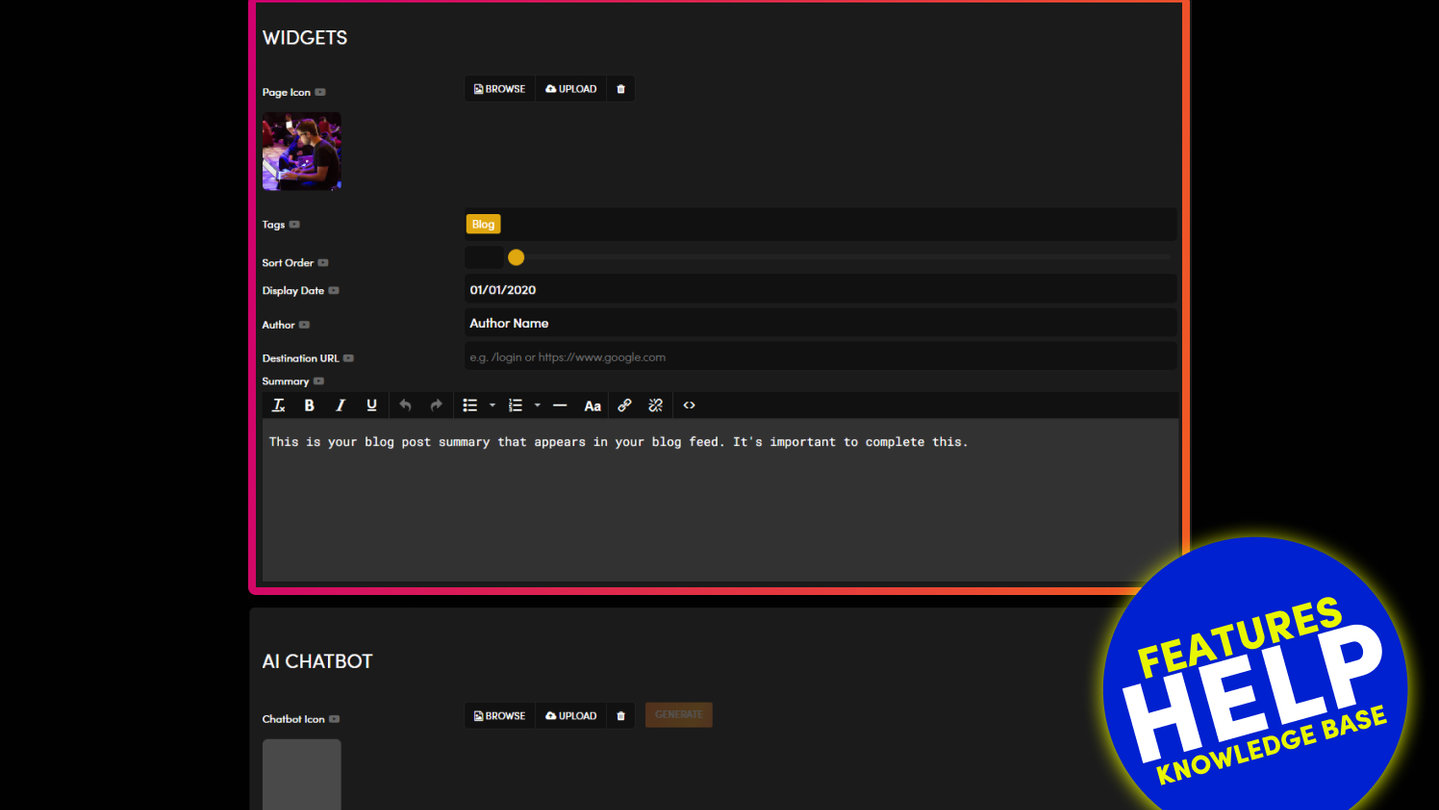The height and width of the screenshot is (810, 1439).
Task: Click the Destination URL field
Action: point(820,357)
